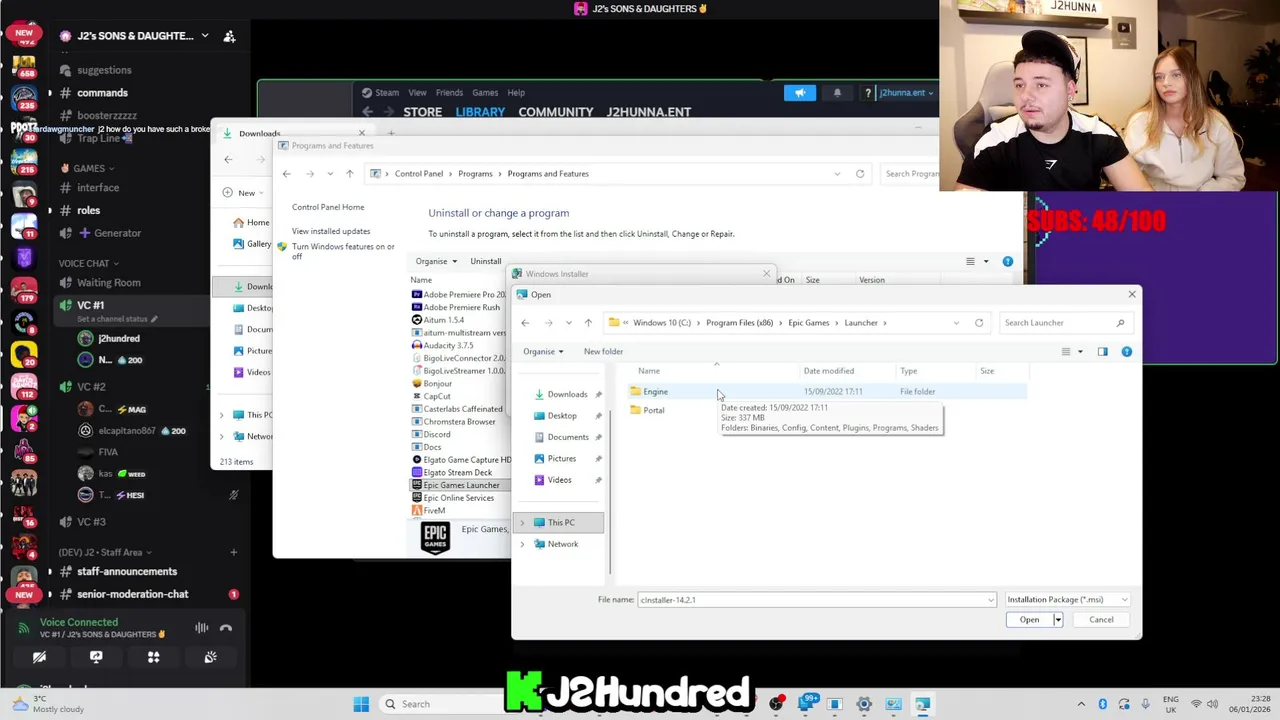Disconnect from the Discord voice channel

click(x=226, y=628)
